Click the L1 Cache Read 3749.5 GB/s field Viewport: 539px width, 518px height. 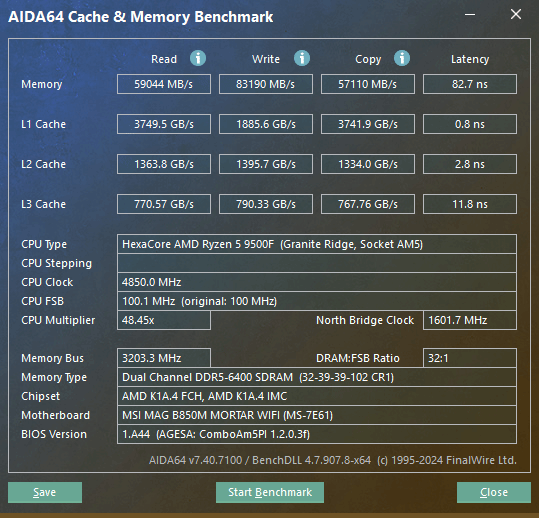[164, 124]
